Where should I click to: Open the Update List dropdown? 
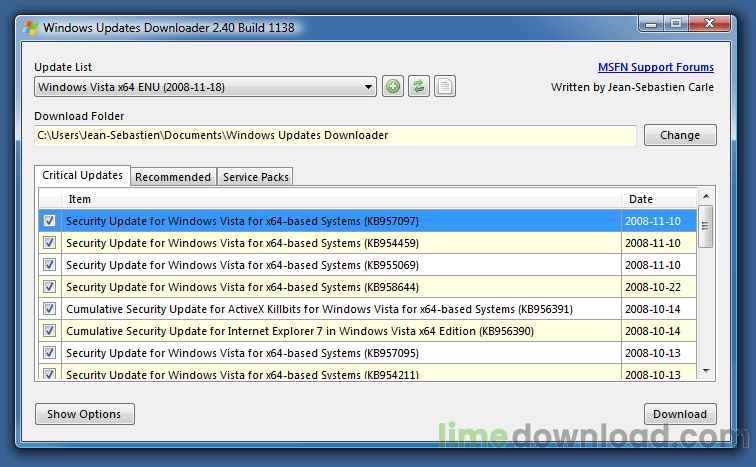click(x=205, y=87)
